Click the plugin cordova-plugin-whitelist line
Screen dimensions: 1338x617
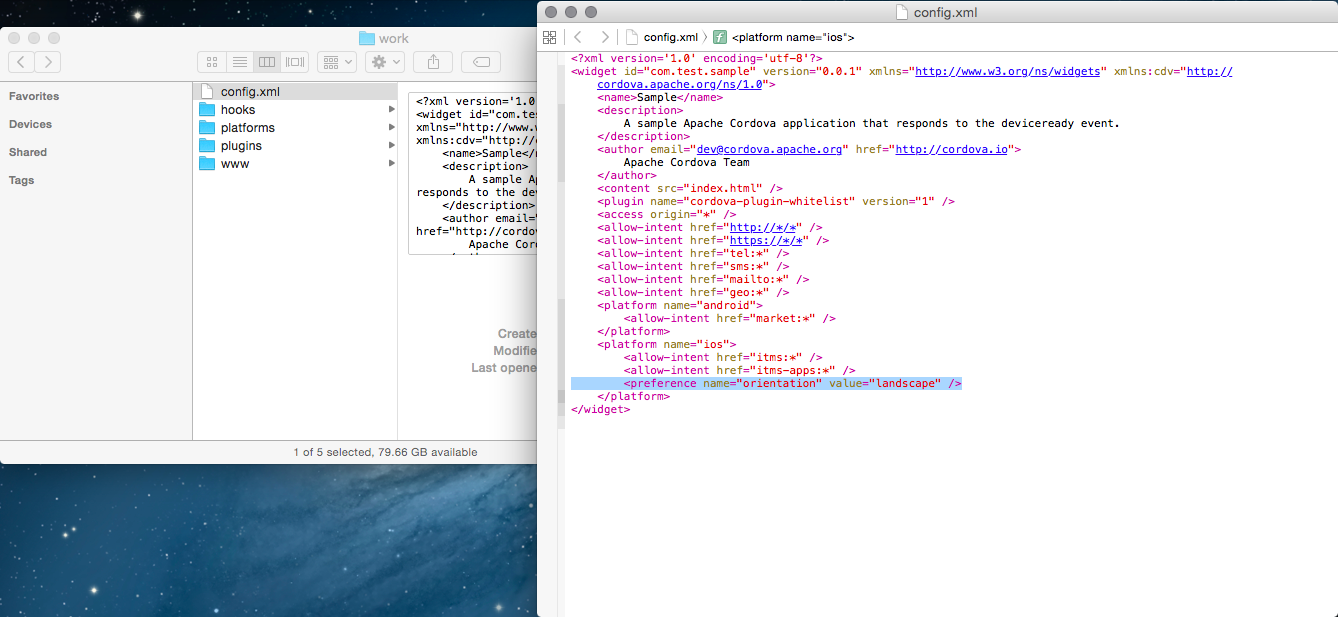(x=776, y=201)
